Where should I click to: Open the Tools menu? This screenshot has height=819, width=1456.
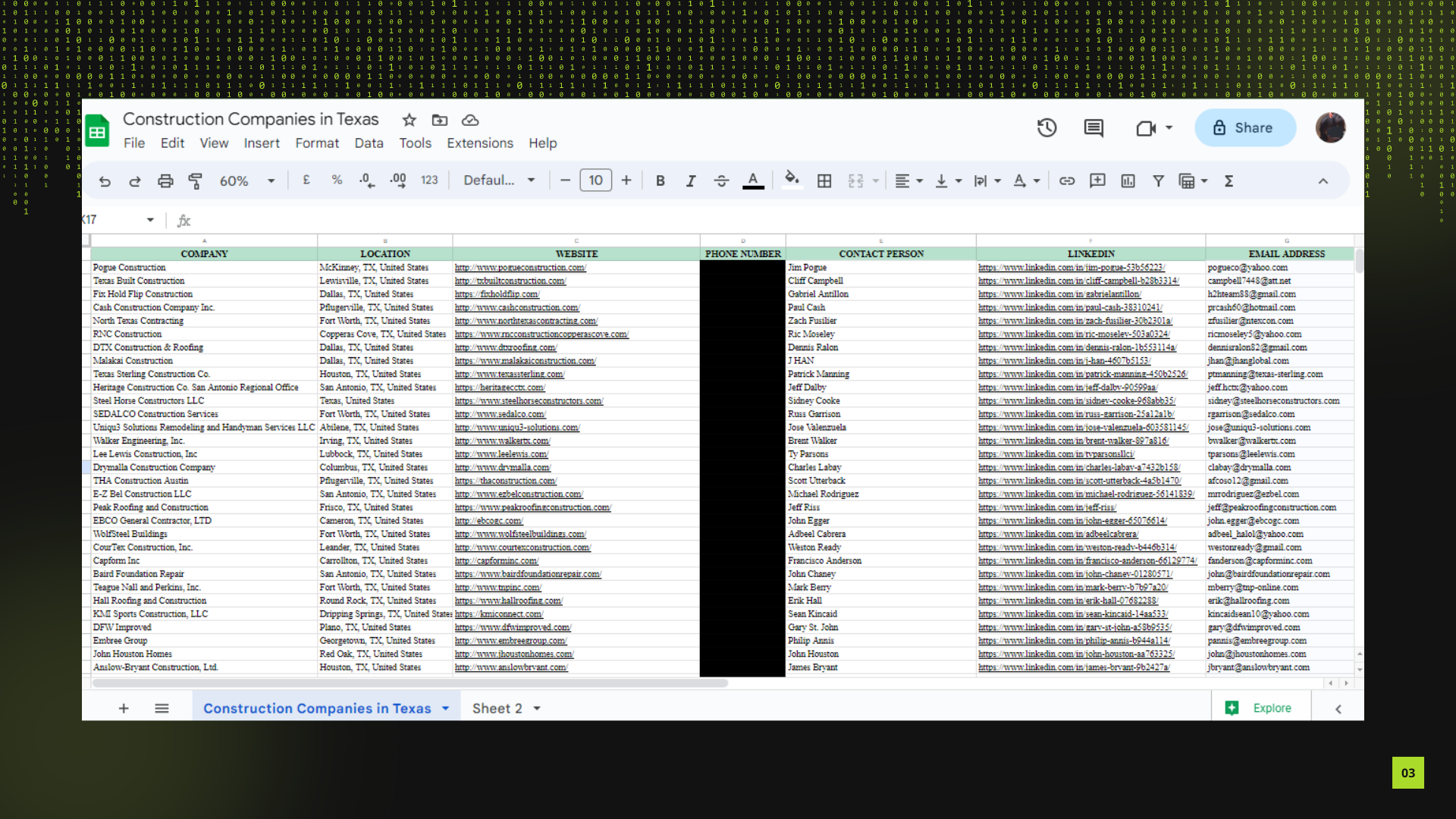tap(416, 143)
